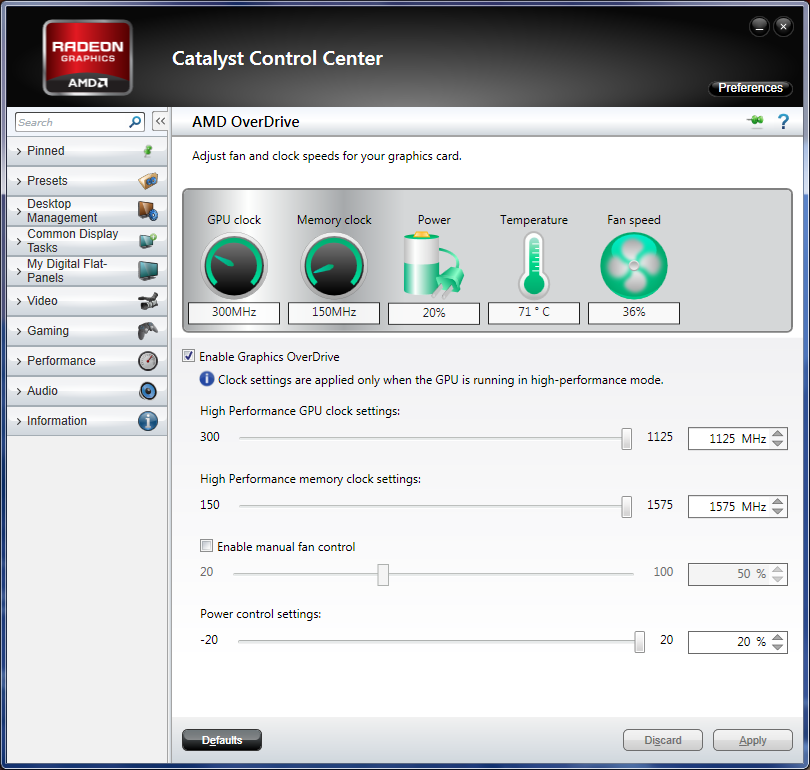
Task: Click the power control slider handle
Action: click(640, 641)
